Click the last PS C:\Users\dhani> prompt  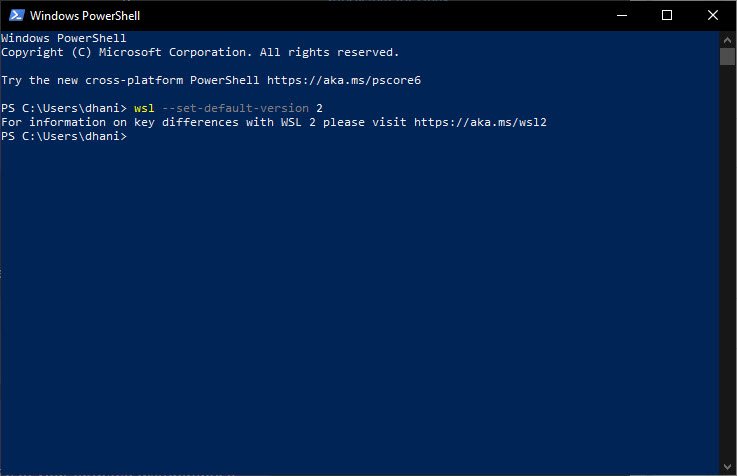pyautogui.click(x=64, y=136)
